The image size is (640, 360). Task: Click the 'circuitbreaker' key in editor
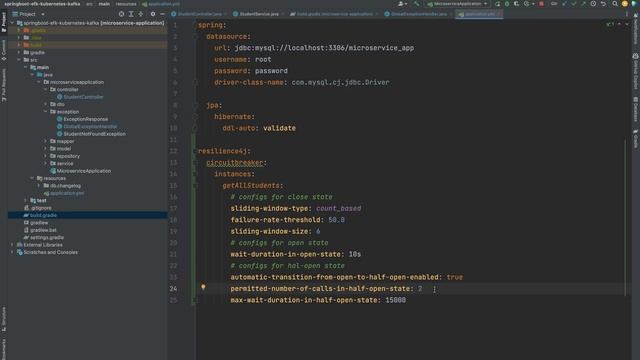click(x=235, y=163)
